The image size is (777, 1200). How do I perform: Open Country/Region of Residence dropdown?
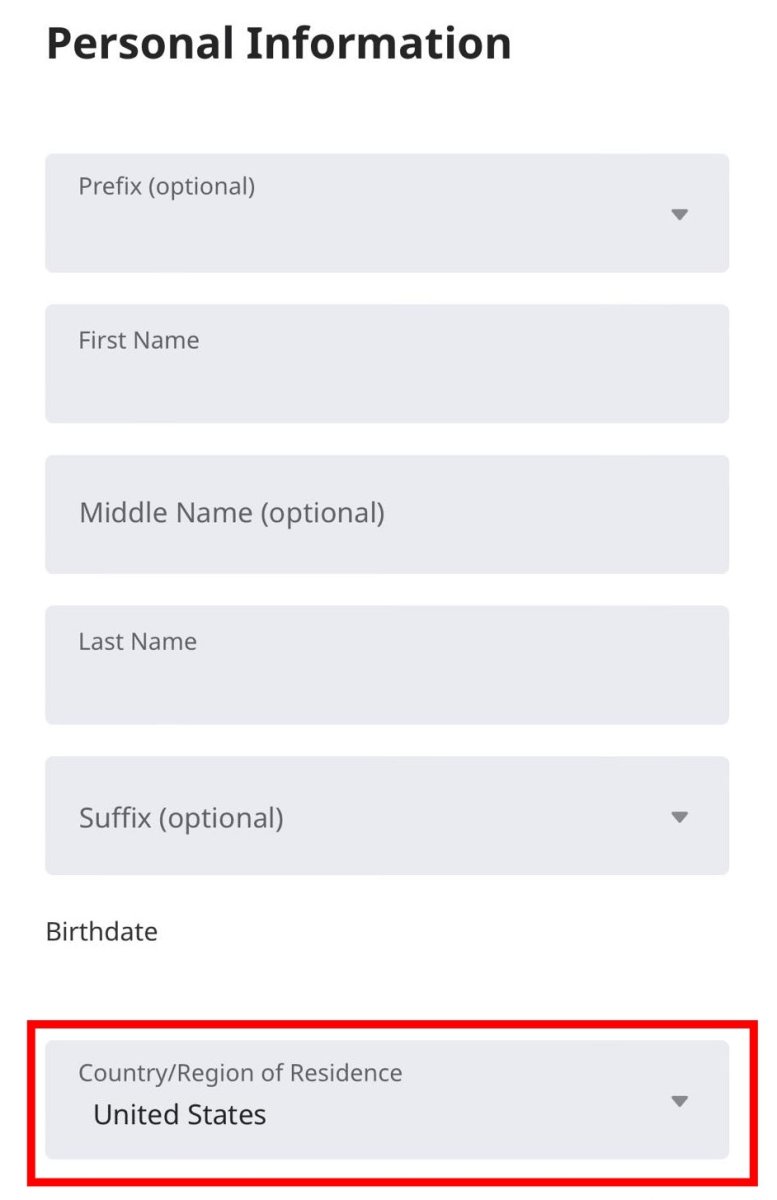point(387,1099)
